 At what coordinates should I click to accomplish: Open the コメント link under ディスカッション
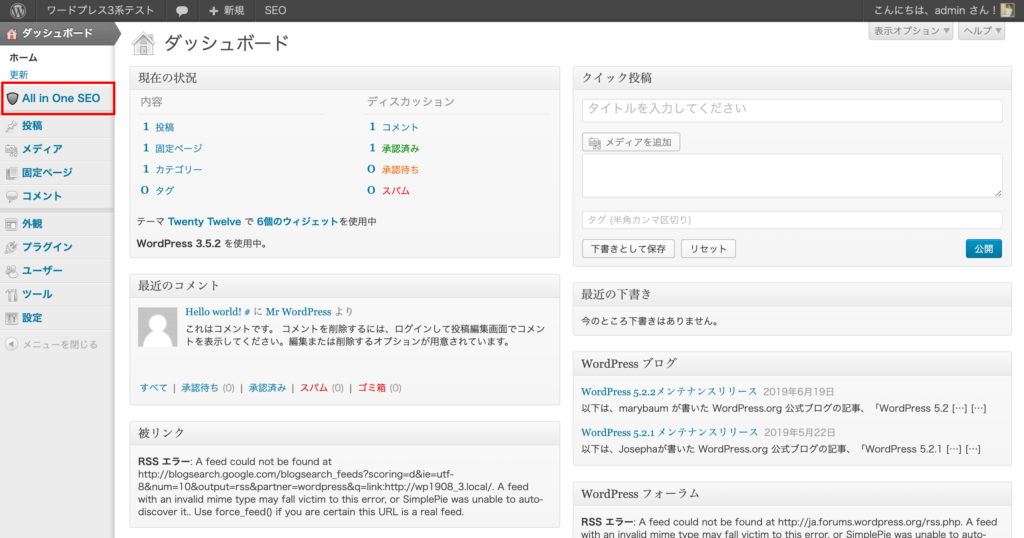(x=400, y=127)
